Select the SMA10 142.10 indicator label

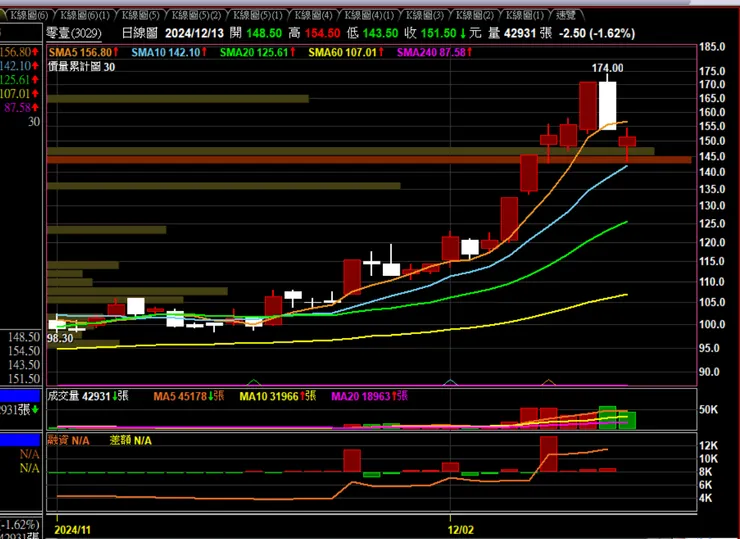tap(169, 52)
